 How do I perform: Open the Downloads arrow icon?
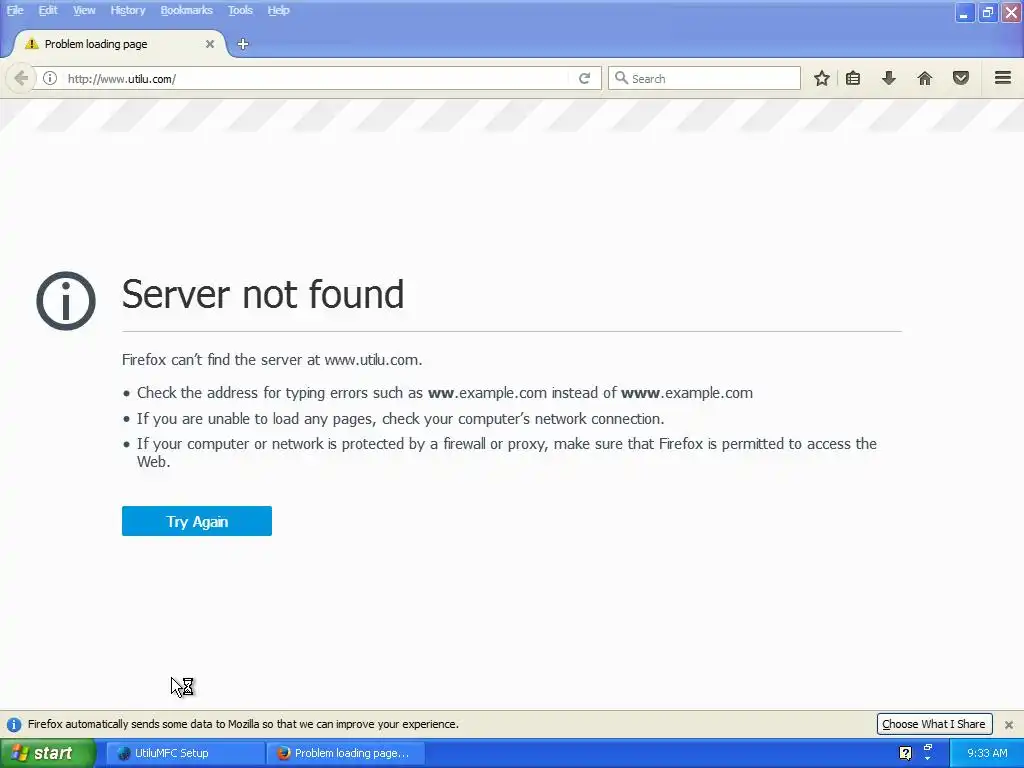click(x=888, y=78)
